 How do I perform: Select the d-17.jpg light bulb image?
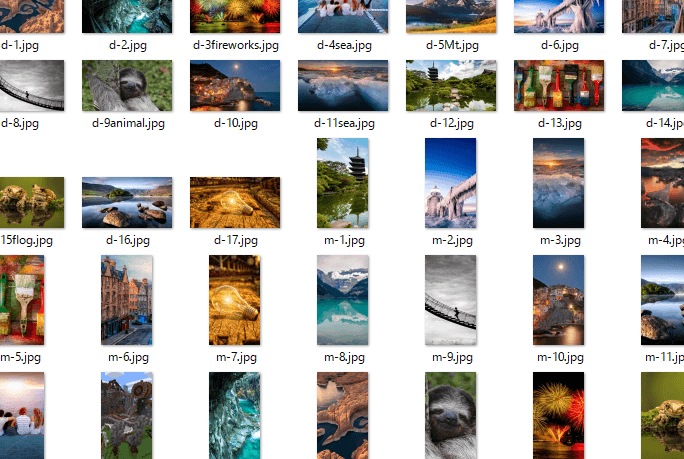click(x=235, y=203)
